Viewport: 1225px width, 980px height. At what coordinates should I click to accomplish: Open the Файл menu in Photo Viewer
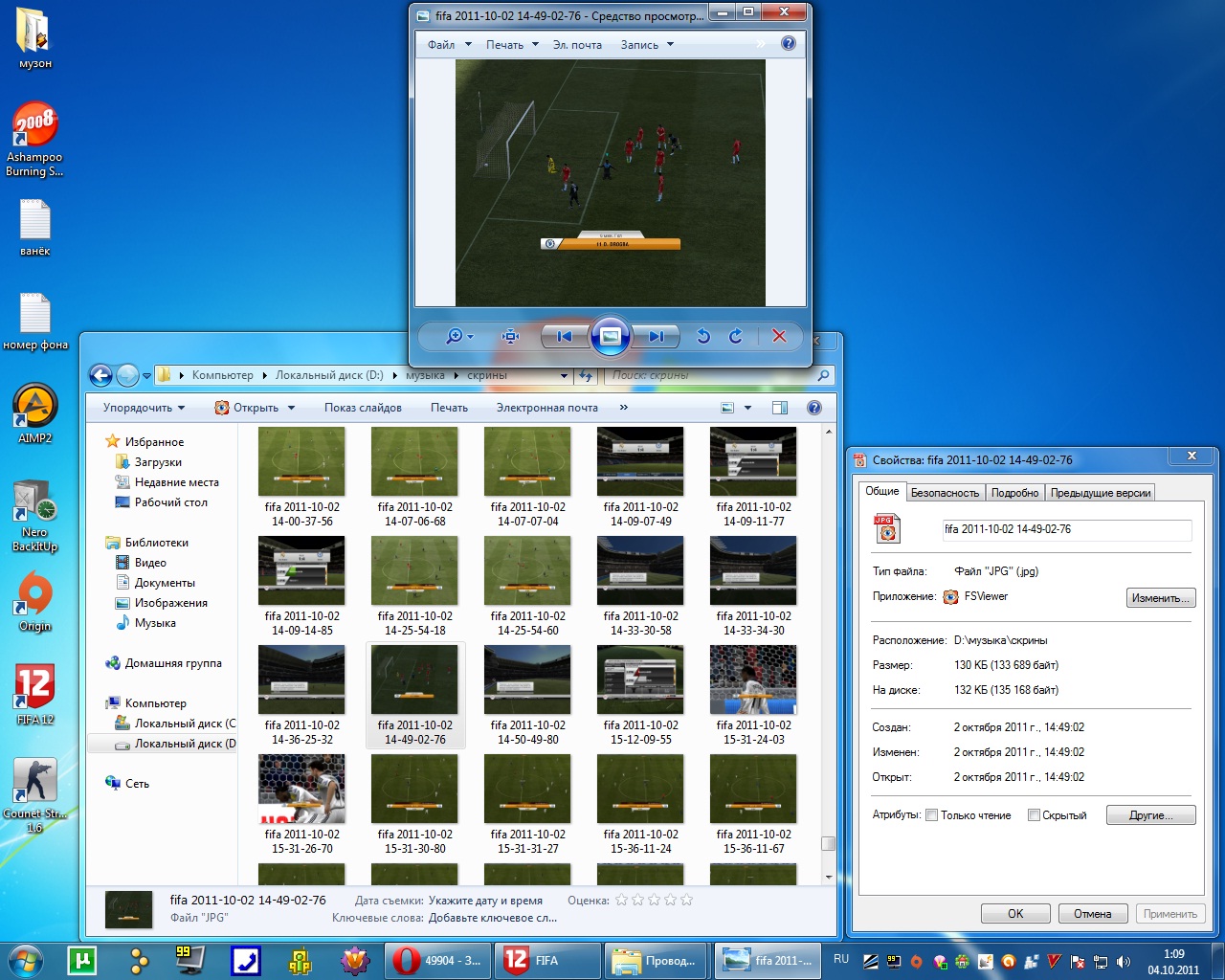[x=450, y=45]
